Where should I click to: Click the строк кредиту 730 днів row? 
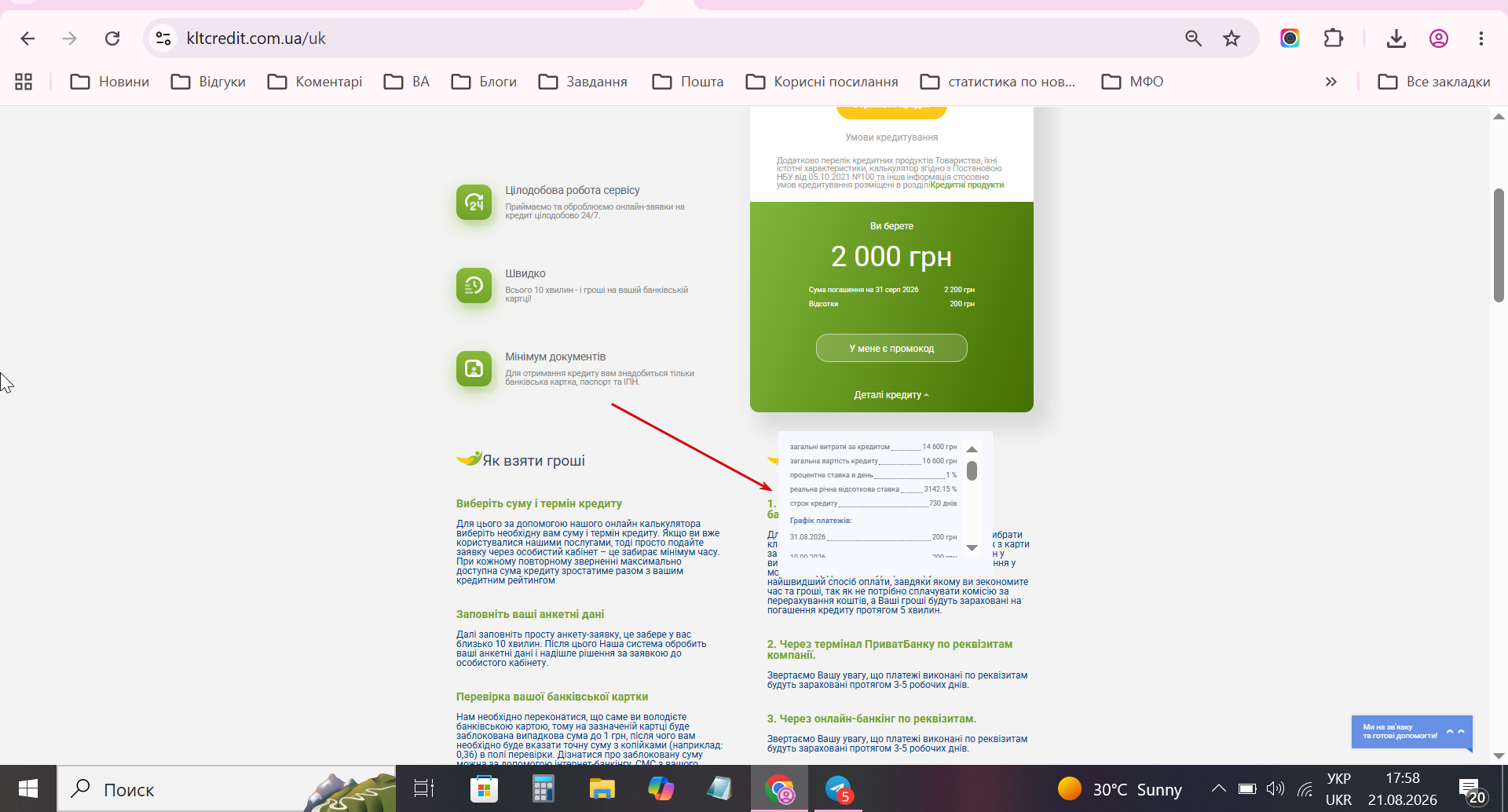tap(873, 503)
